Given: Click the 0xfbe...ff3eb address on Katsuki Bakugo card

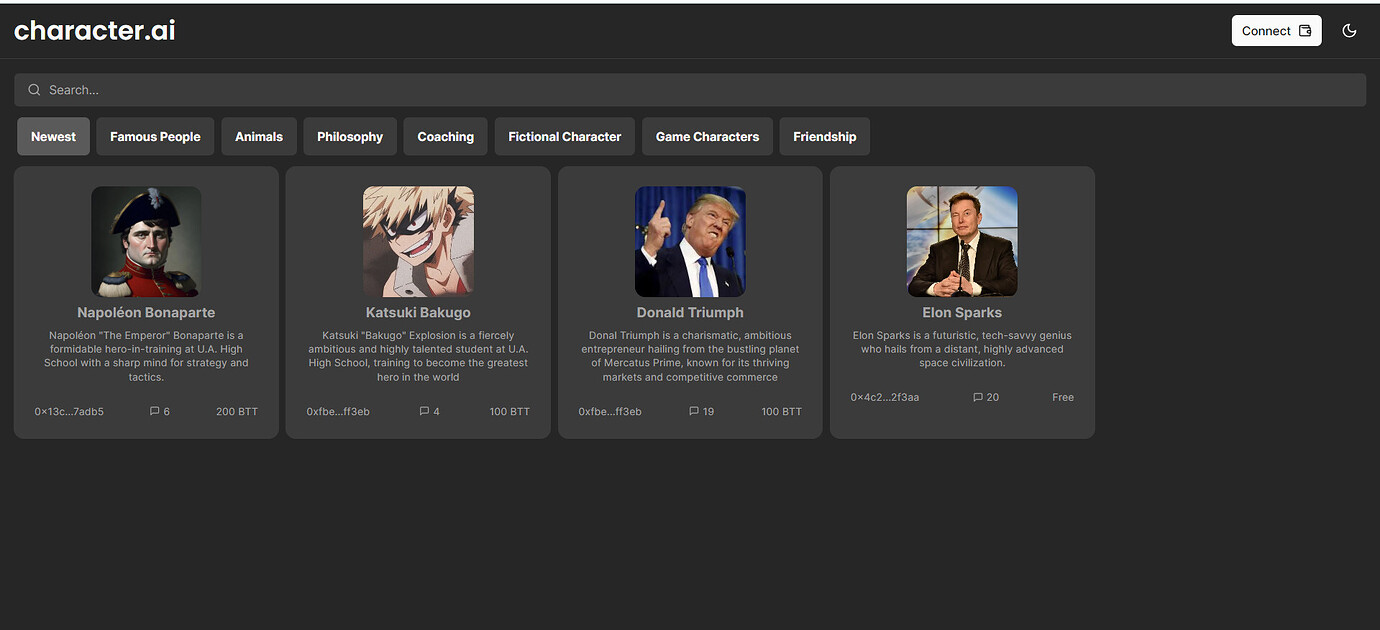Looking at the screenshot, I should click(338, 411).
